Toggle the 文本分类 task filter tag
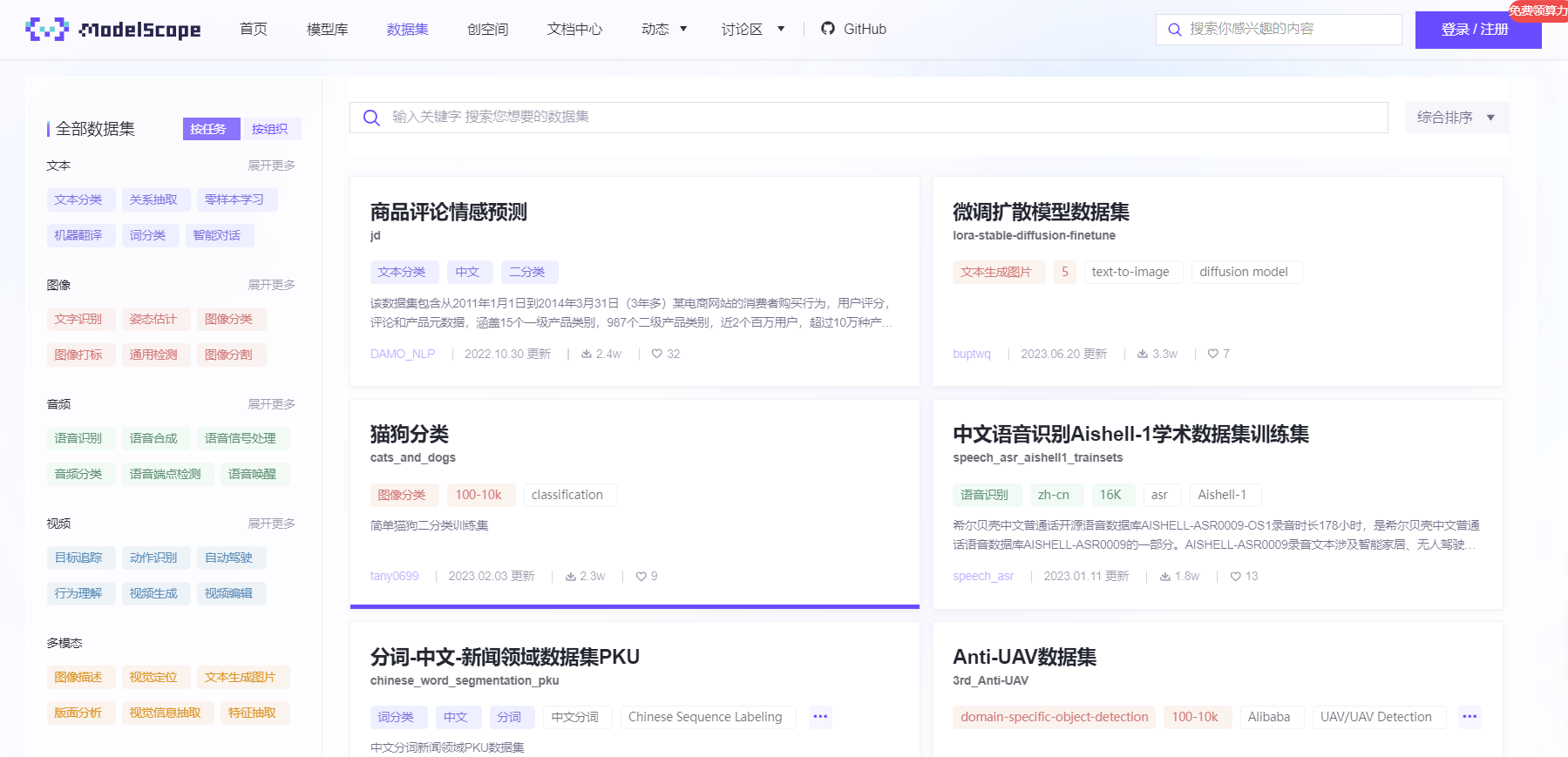This screenshot has height=757, width=1568. [78, 199]
